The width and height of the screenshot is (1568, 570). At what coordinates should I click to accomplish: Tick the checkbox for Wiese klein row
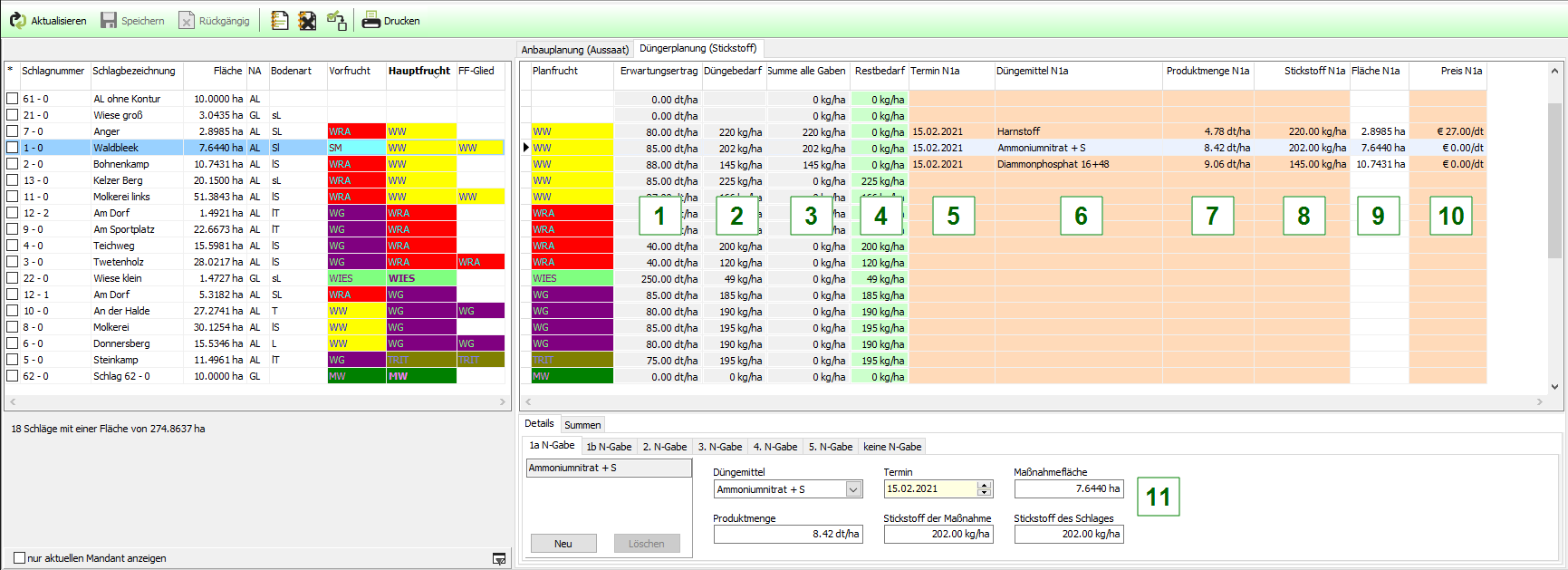(x=13, y=278)
